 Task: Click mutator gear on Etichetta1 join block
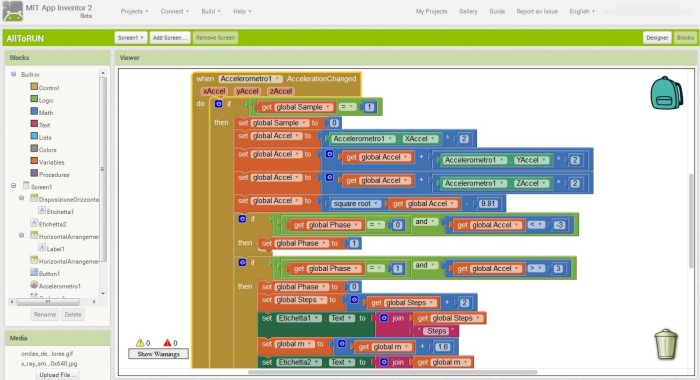click(x=384, y=318)
